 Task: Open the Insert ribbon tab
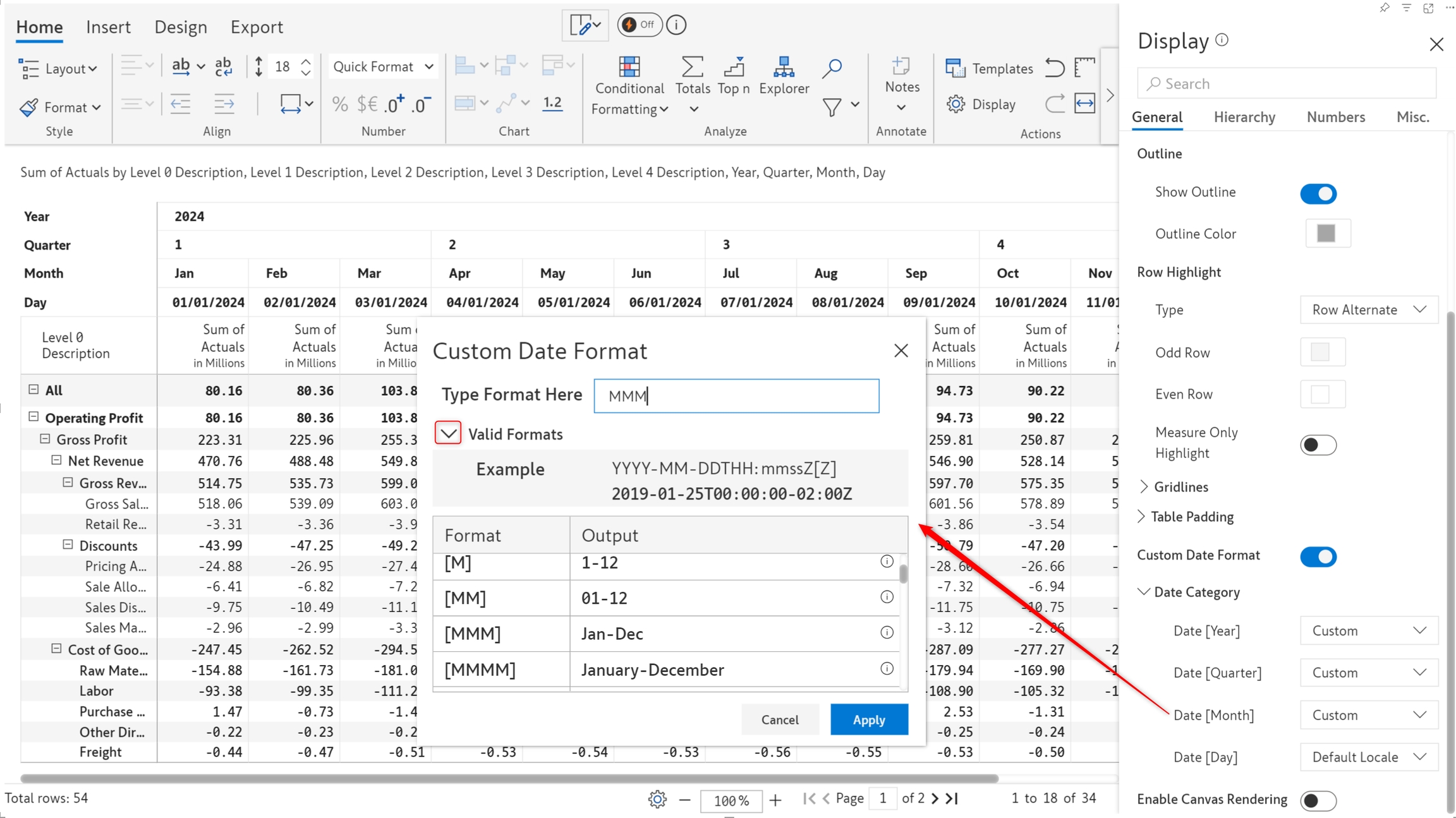pos(108,27)
